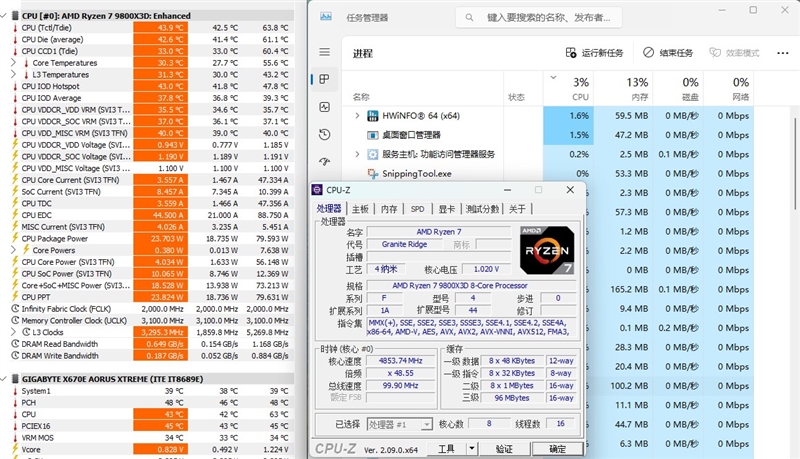This screenshot has width=800, height=459.
Task: Click the Task Manager app icon in title bar
Action: [x=326, y=17]
